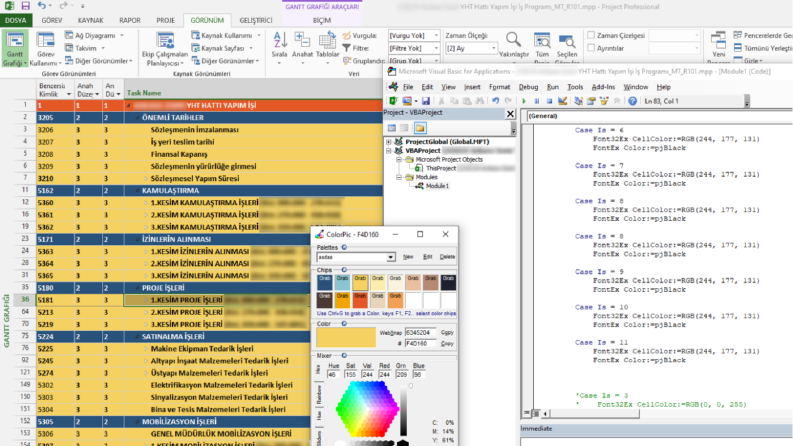793x446 pixels.
Task: Open the GÖREV ribbon tab
Action: (x=52, y=20)
